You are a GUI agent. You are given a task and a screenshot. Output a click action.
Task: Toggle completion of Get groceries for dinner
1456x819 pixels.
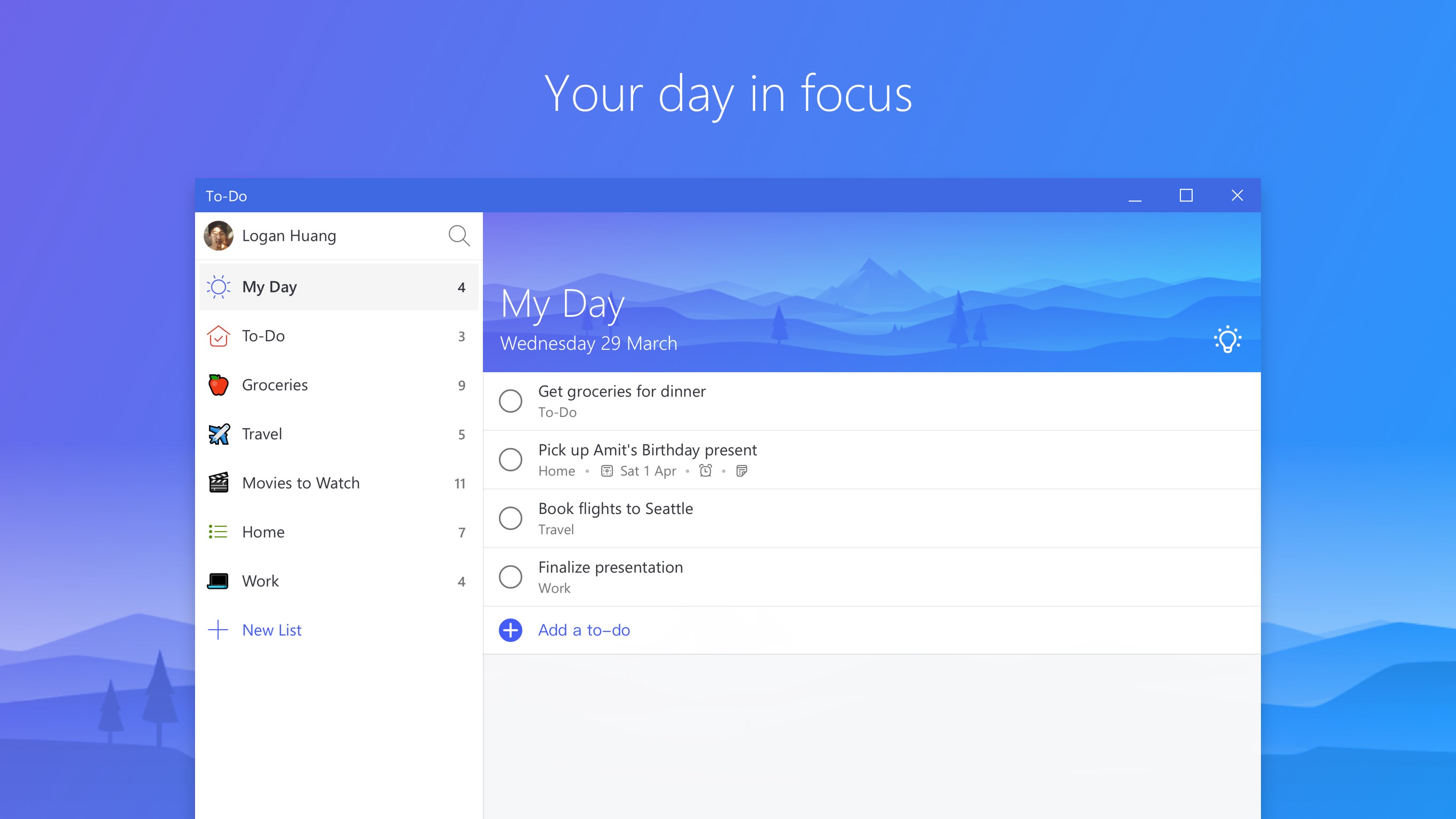pyautogui.click(x=511, y=400)
